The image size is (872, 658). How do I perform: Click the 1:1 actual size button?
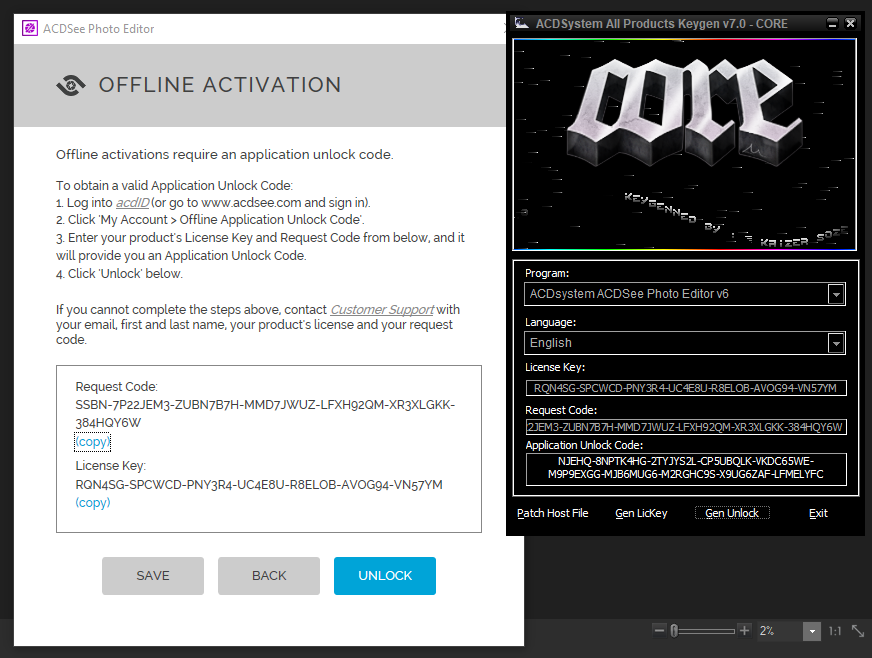(x=835, y=631)
